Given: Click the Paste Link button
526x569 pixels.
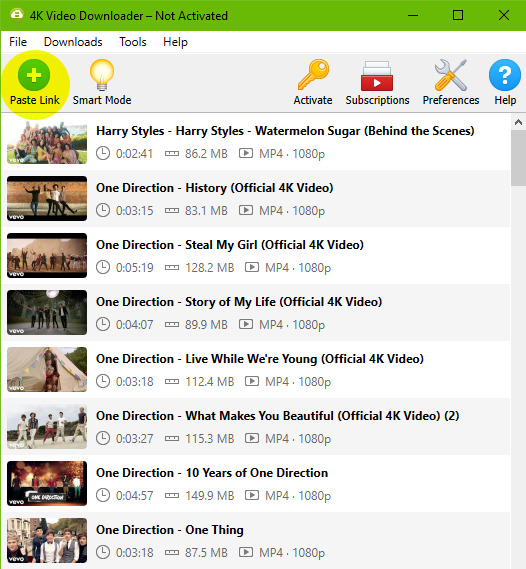Looking at the screenshot, I should coord(34,83).
